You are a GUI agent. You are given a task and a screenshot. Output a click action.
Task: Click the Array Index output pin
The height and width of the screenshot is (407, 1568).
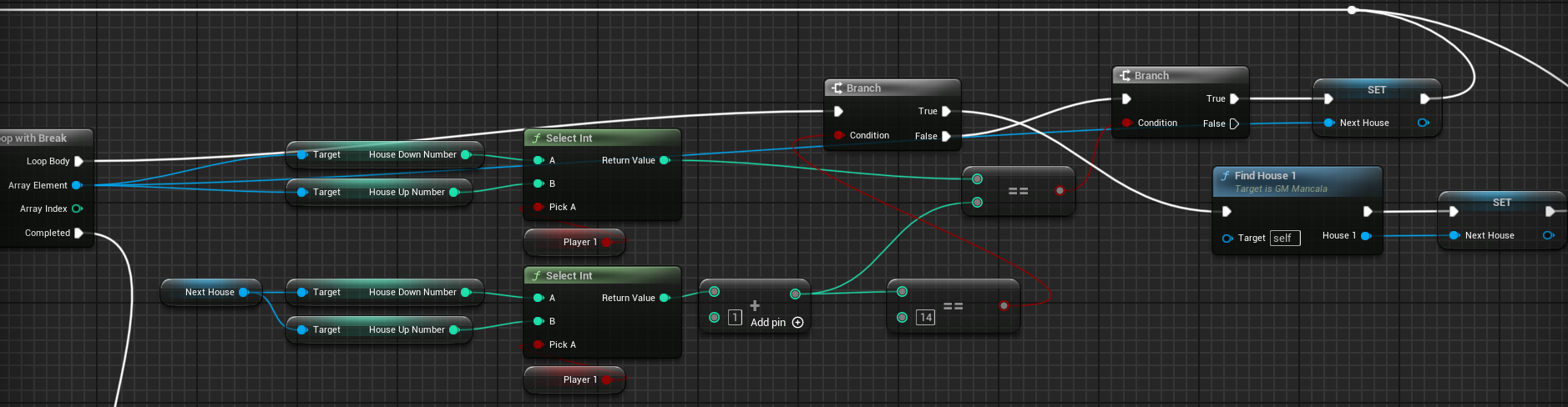tap(77, 209)
